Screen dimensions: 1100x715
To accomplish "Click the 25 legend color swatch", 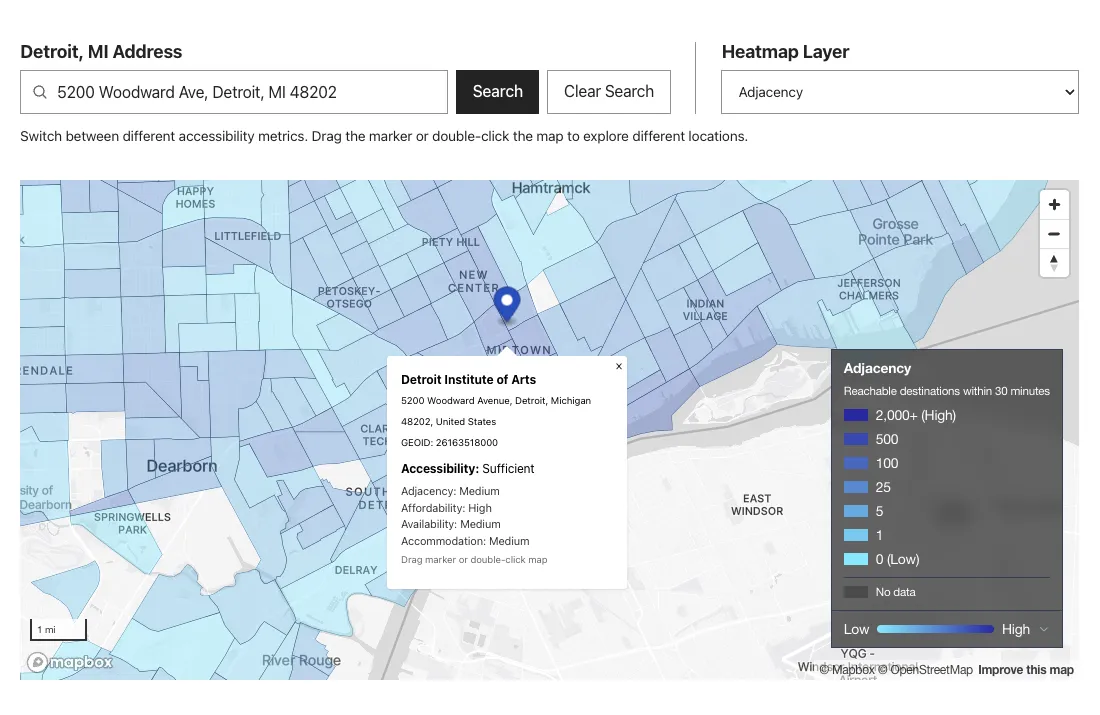I will pyautogui.click(x=855, y=487).
